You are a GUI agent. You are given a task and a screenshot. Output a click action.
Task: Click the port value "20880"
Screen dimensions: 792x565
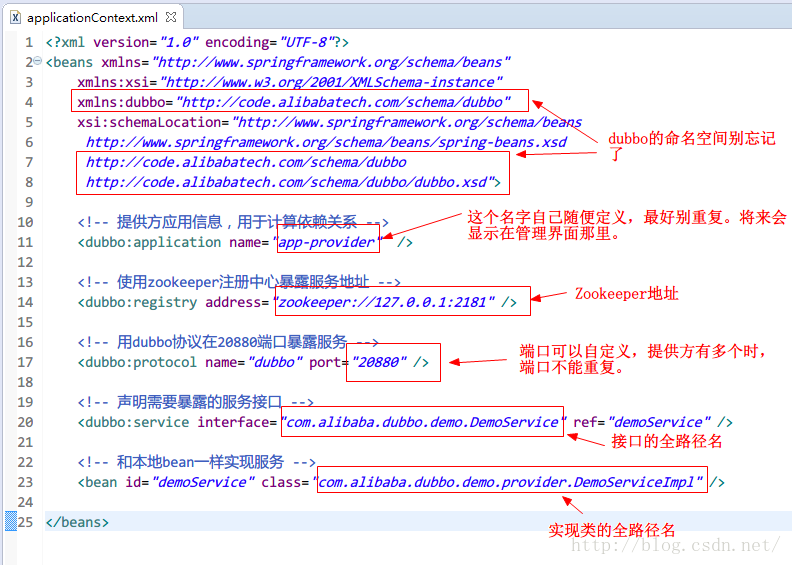[x=379, y=363]
